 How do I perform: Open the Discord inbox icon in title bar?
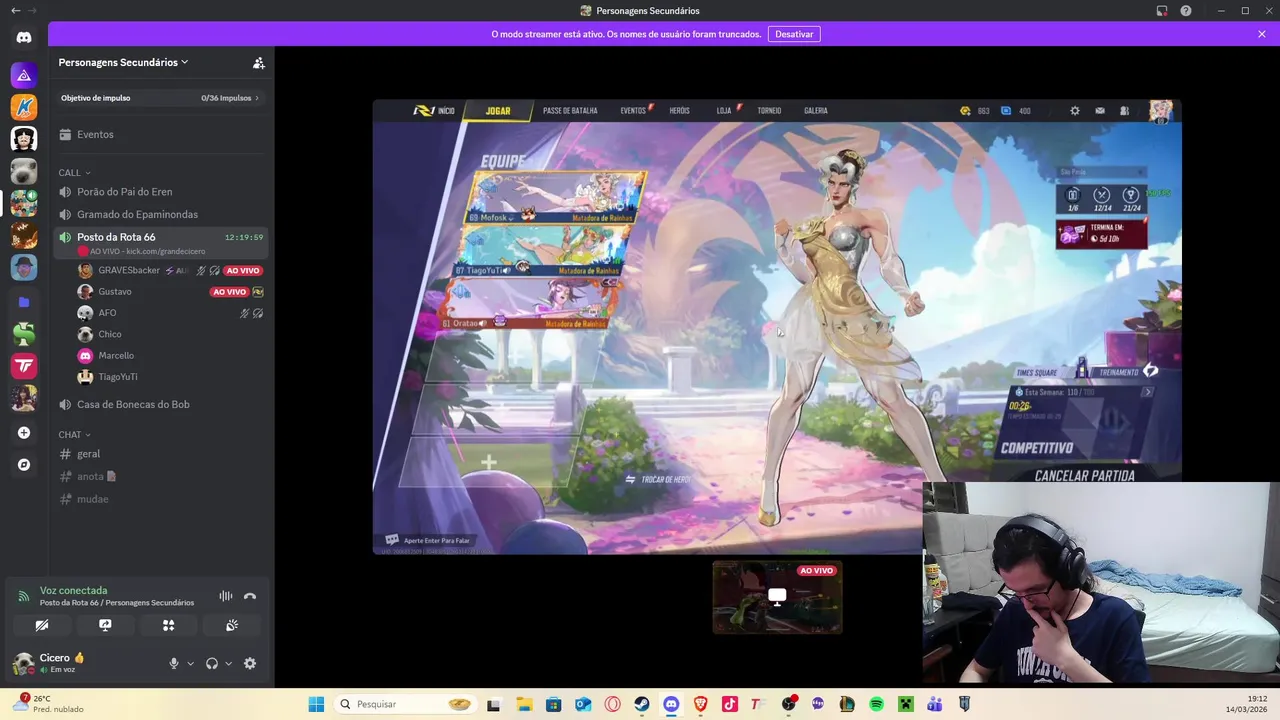[x=1162, y=11]
